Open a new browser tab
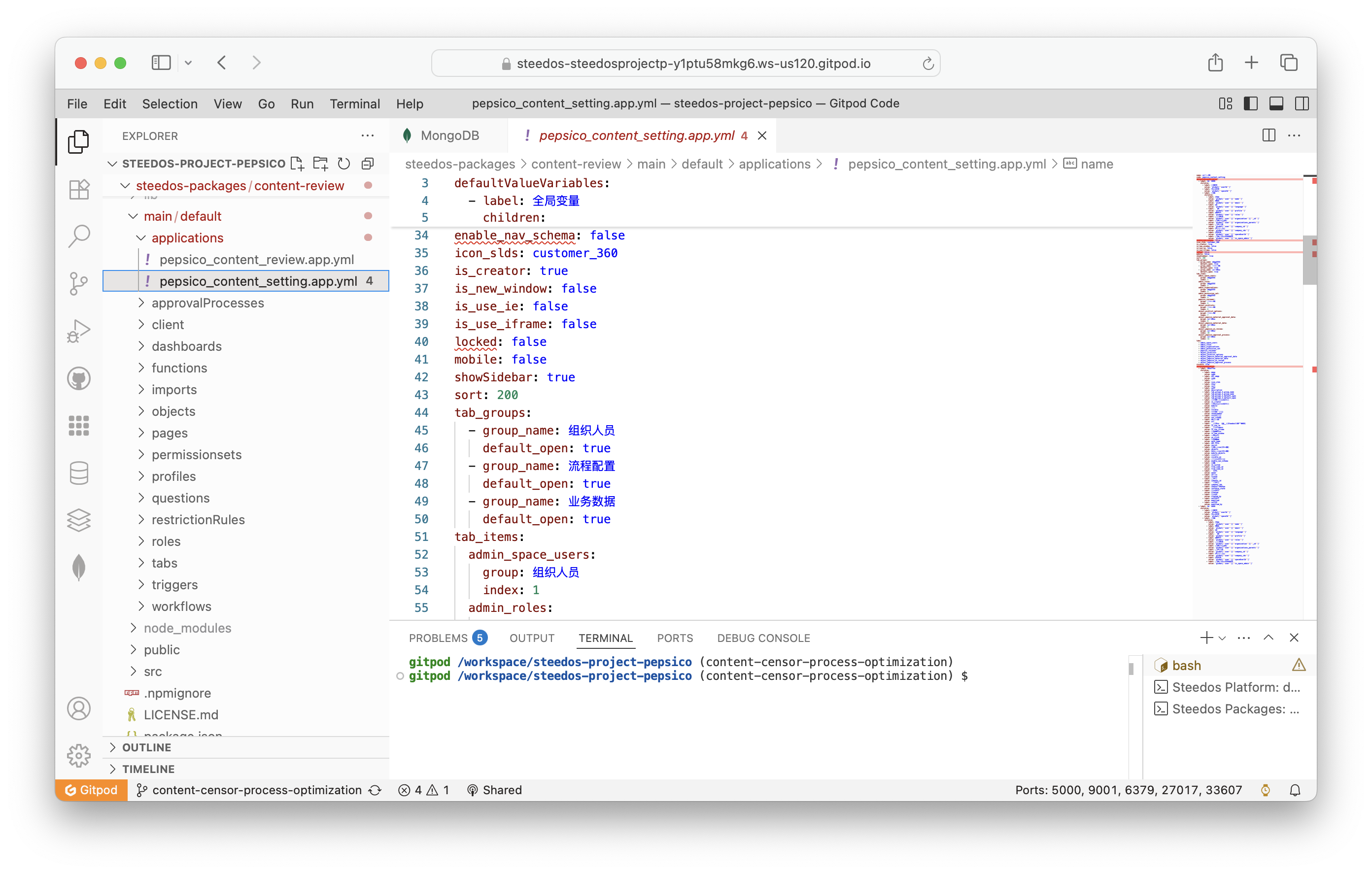 coord(1251,62)
